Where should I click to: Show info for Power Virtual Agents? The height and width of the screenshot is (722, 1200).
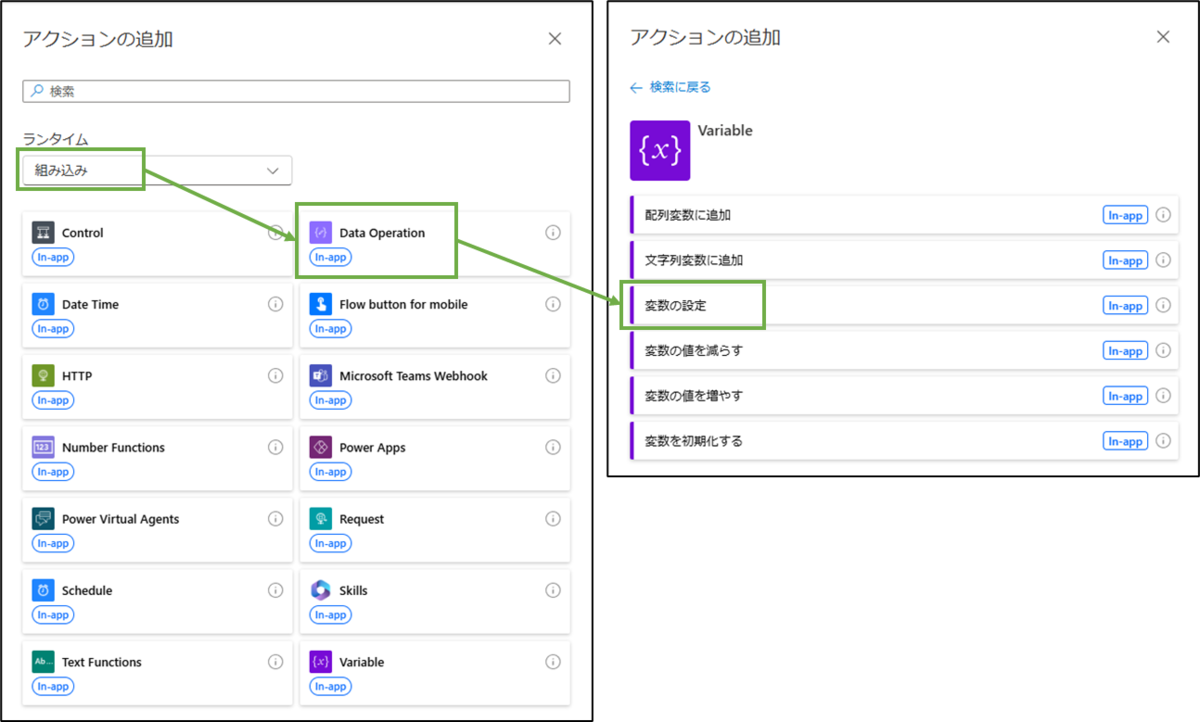tap(275, 519)
